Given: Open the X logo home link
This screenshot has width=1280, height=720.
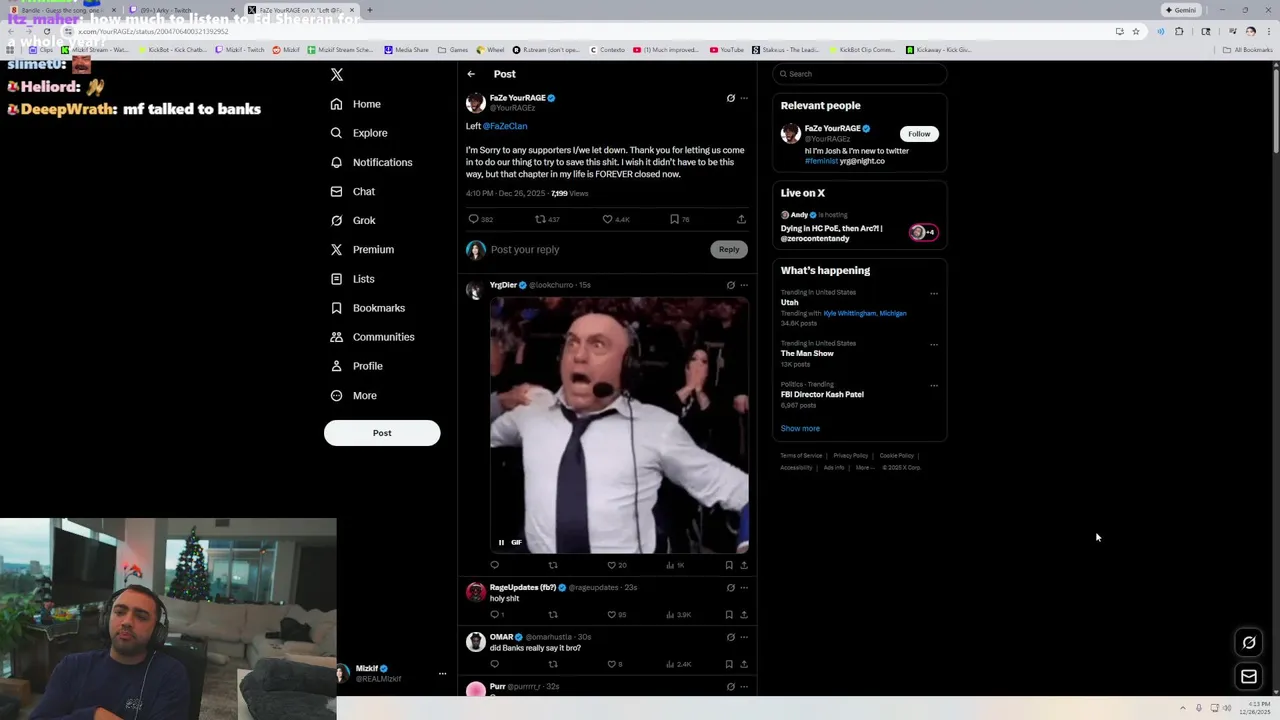Looking at the screenshot, I should (337, 75).
